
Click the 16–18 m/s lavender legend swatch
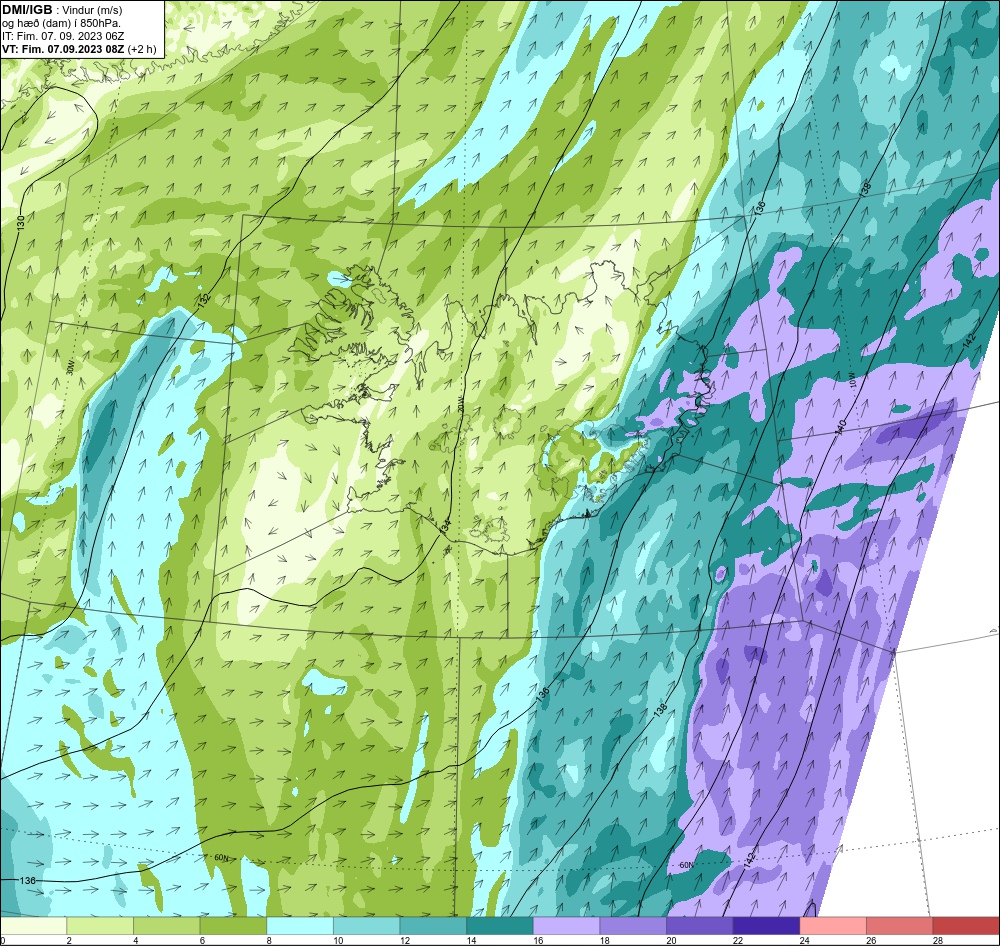point(566,926)
